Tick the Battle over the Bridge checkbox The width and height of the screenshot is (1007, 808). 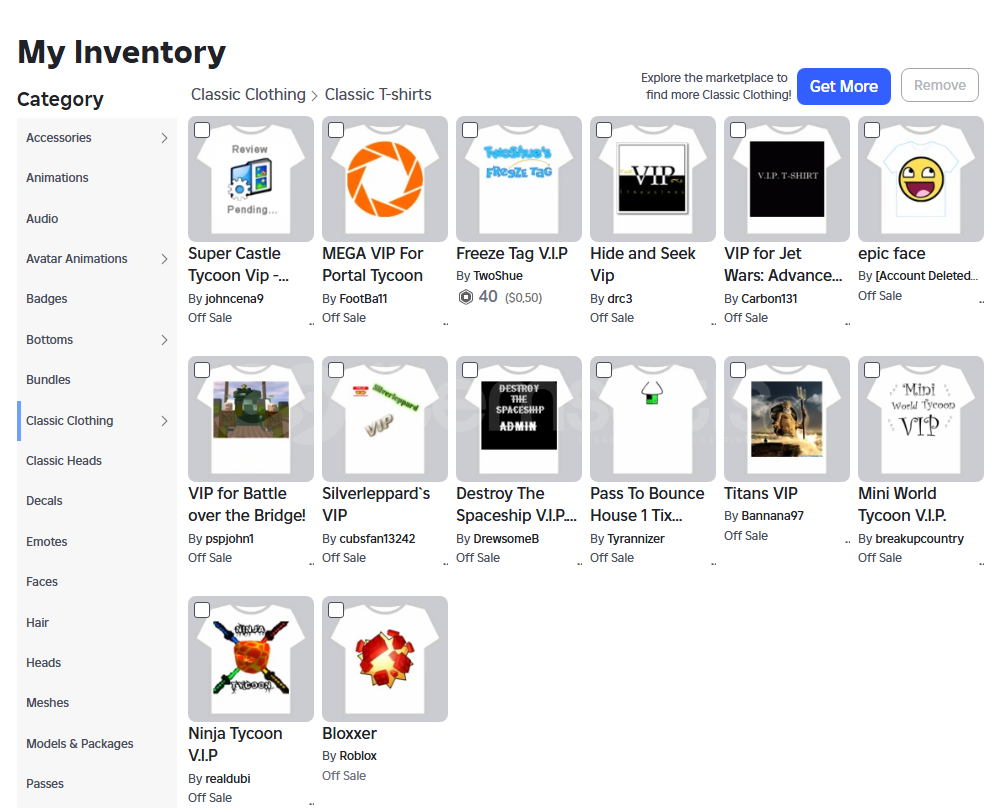pos(202,370)
